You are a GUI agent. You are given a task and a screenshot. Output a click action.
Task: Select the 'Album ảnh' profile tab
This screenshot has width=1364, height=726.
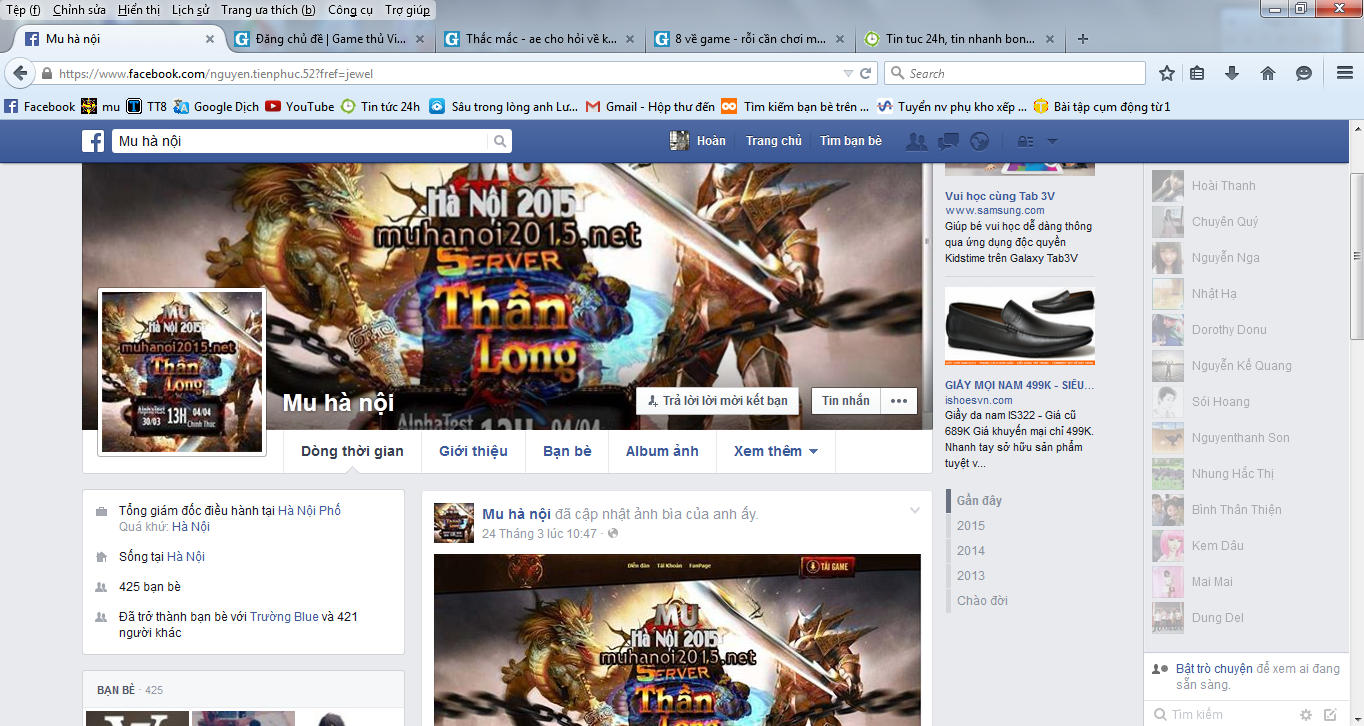click(662, 451)
